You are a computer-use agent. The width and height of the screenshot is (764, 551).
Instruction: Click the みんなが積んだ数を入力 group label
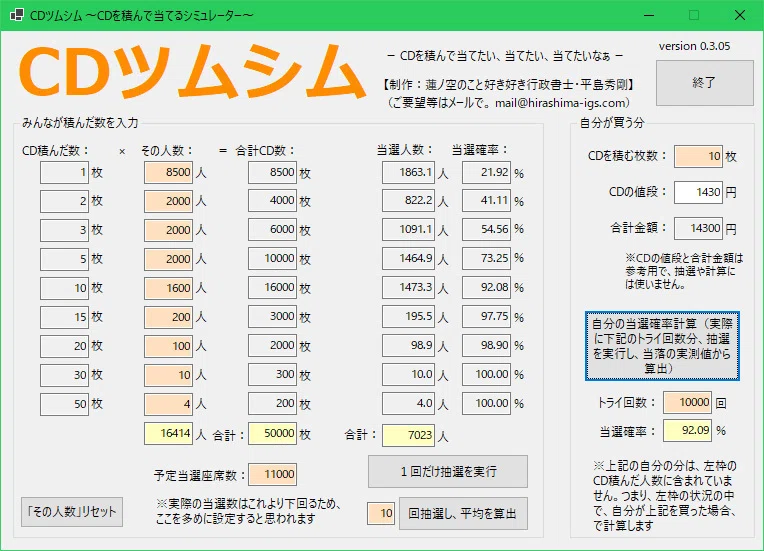pyautogui.click(x=80, y=123)
